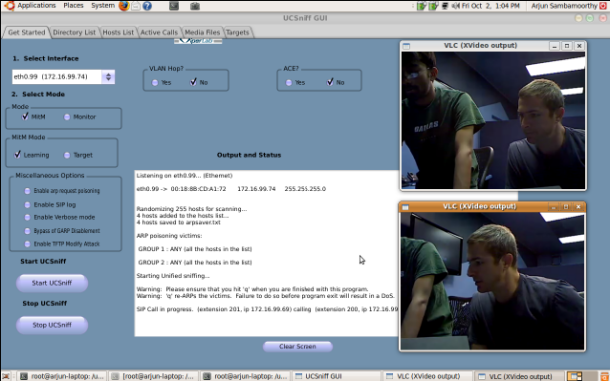Enable SIP log option
610x381 pixels.
pos(27,205)
